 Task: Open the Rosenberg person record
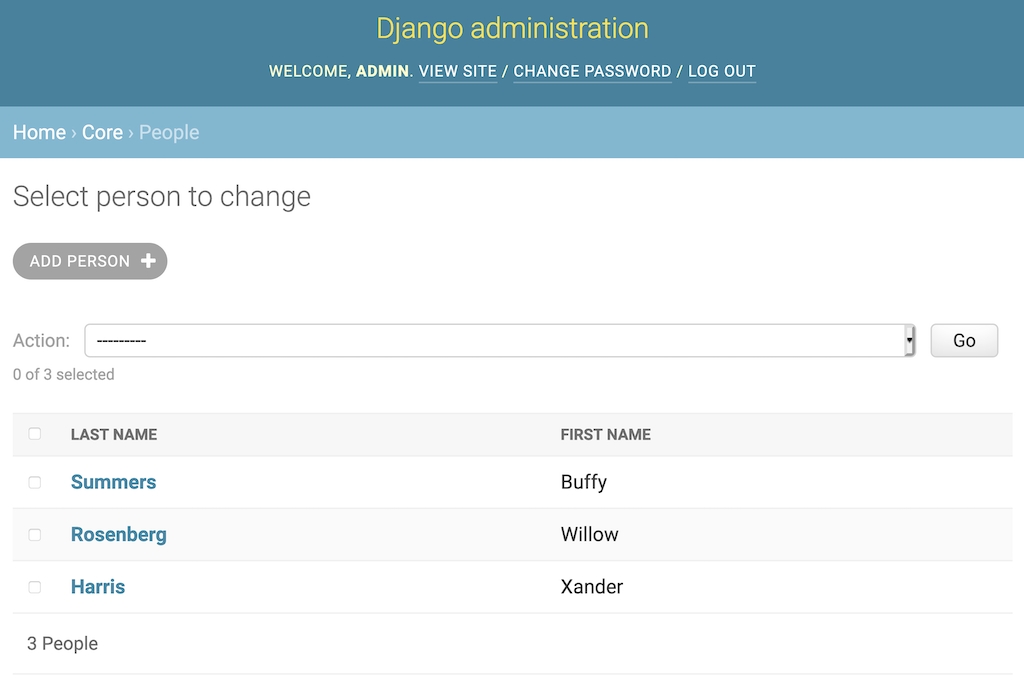[118, 535]
